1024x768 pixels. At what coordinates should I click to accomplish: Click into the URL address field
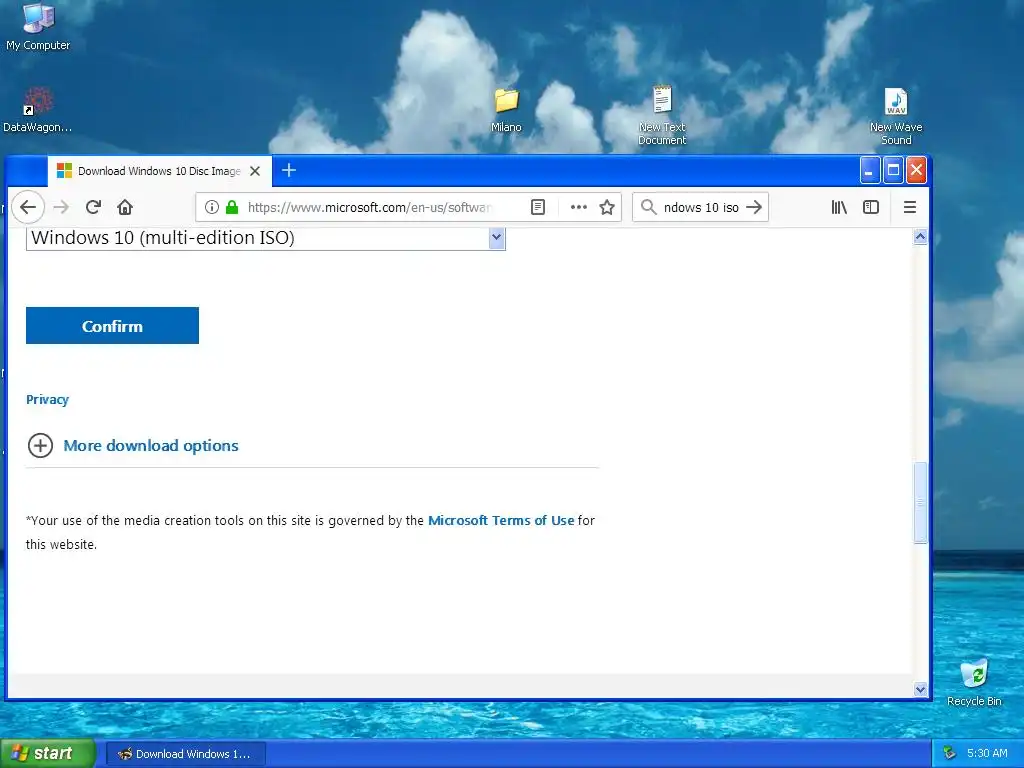coord(369,207)
